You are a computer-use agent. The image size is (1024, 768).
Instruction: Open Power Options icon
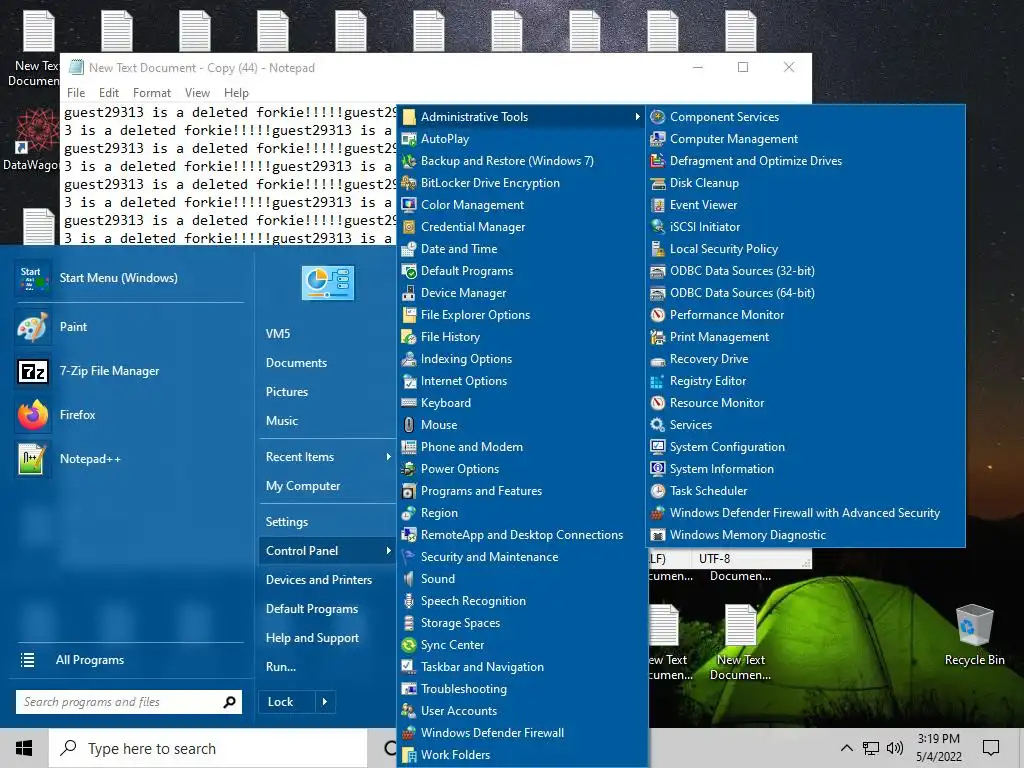pyautogui.click(x=409, y=469)
